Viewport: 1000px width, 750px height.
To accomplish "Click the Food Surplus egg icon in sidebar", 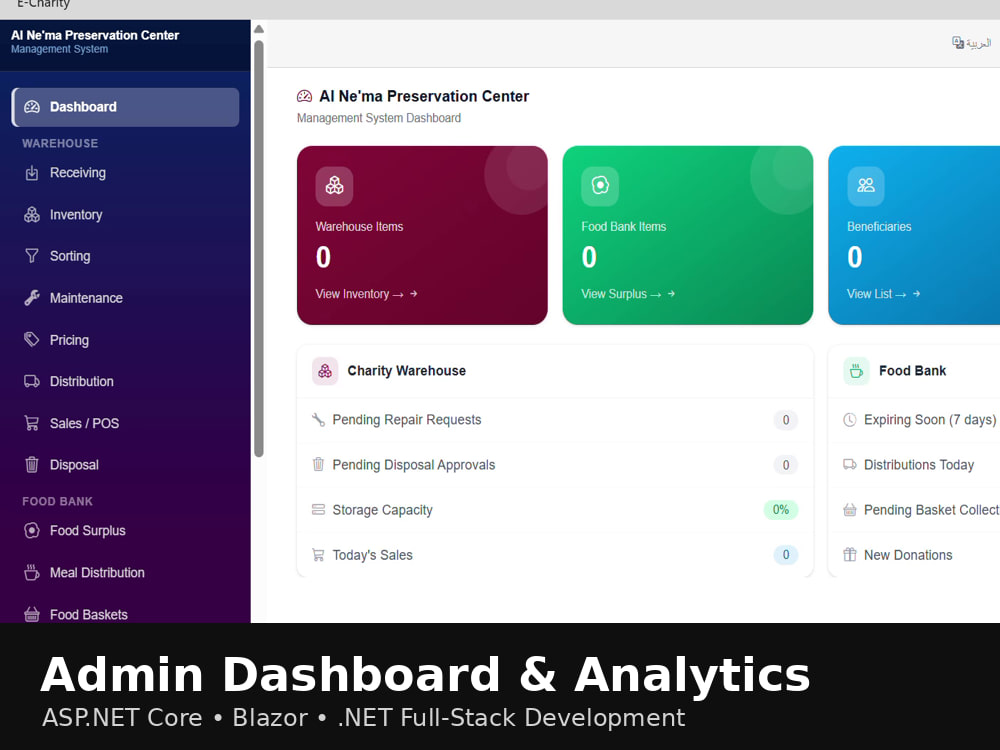I will (32, 531).
